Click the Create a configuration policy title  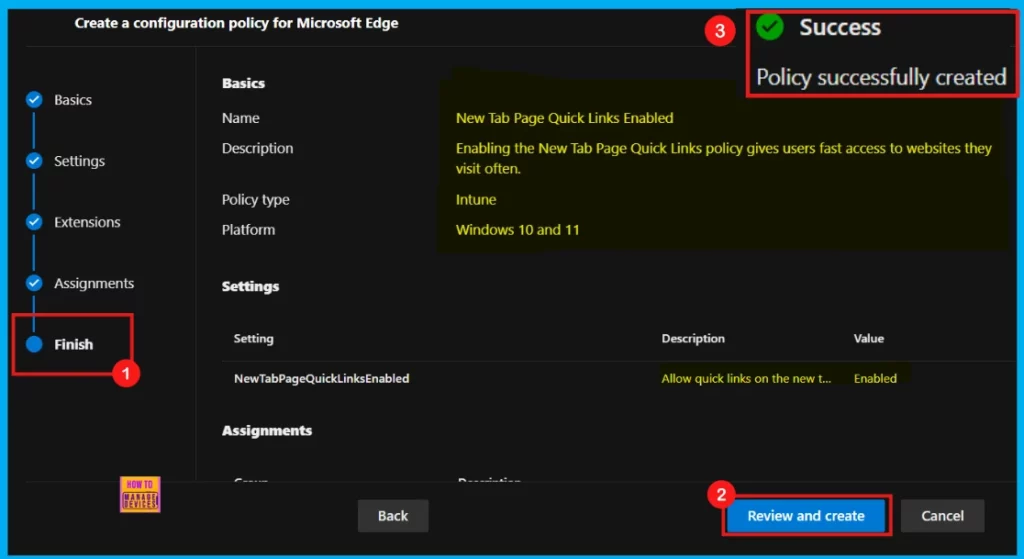click(x=236, y=24)
